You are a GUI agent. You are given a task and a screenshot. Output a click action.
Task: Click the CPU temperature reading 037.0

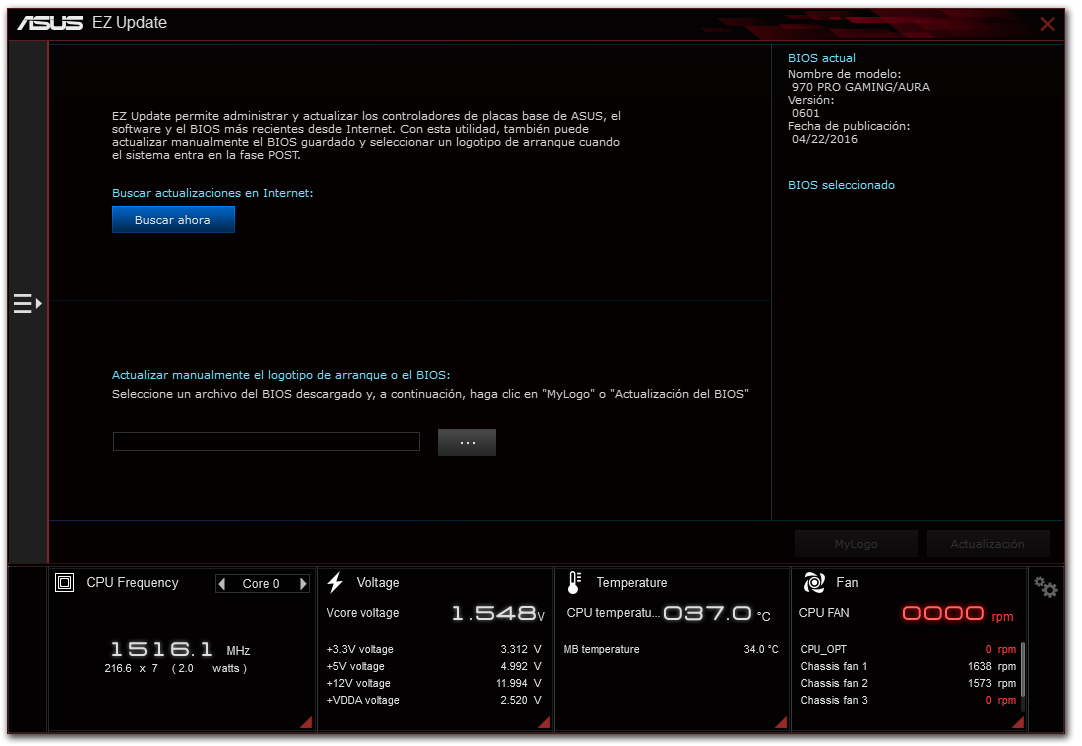[x=716, y=614]
